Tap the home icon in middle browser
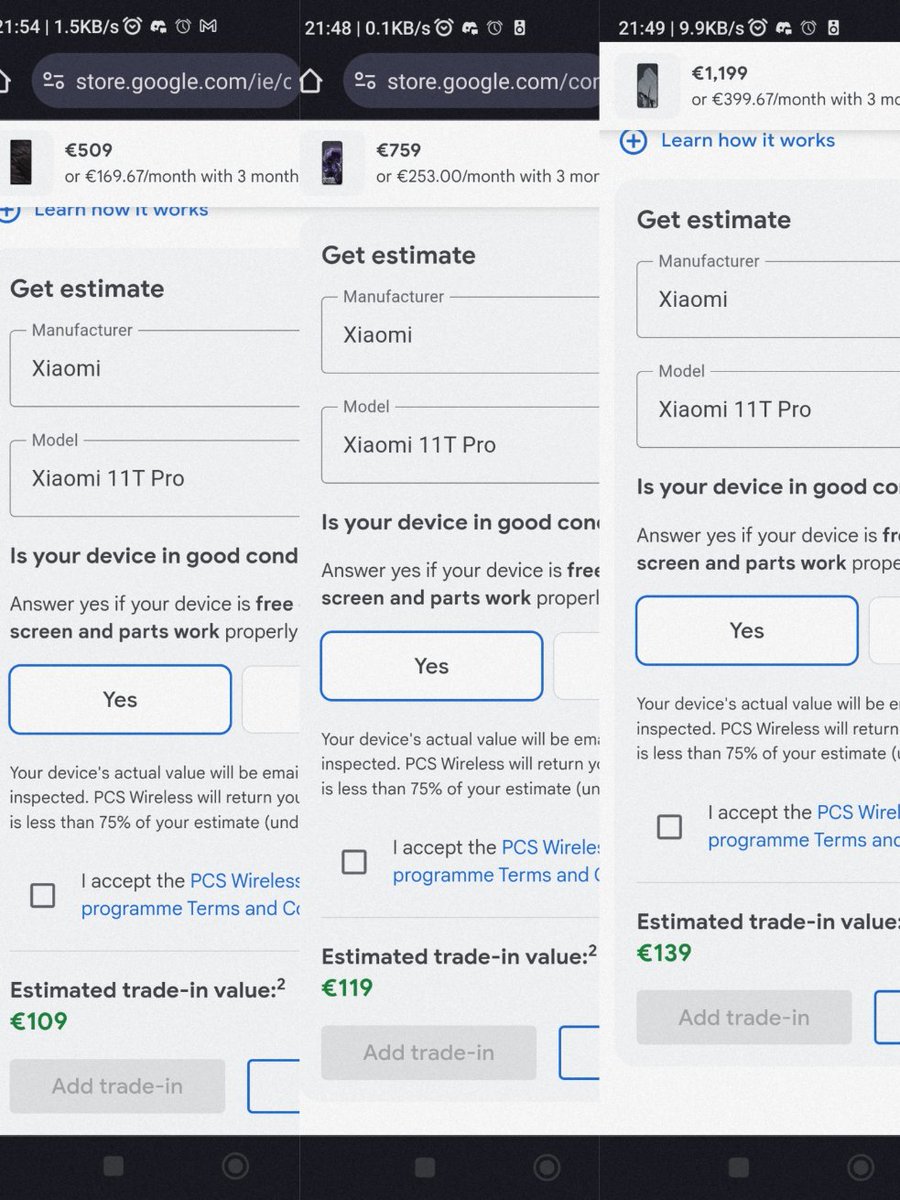Image resolution: width=900 pixels, height=1200 pixels. [x=311, y=81]
